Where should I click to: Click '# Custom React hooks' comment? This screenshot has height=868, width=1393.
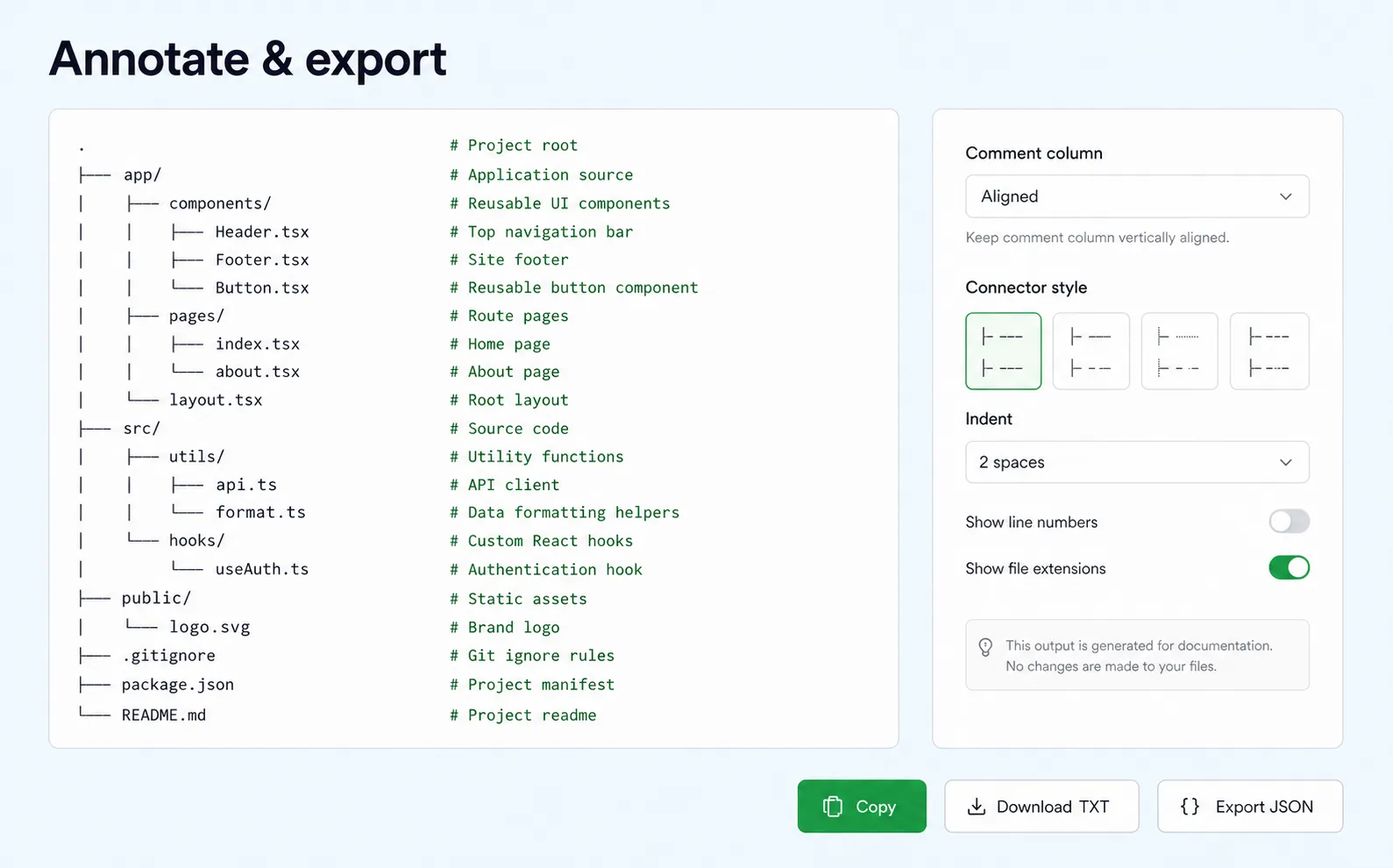[x=541, y=540]
